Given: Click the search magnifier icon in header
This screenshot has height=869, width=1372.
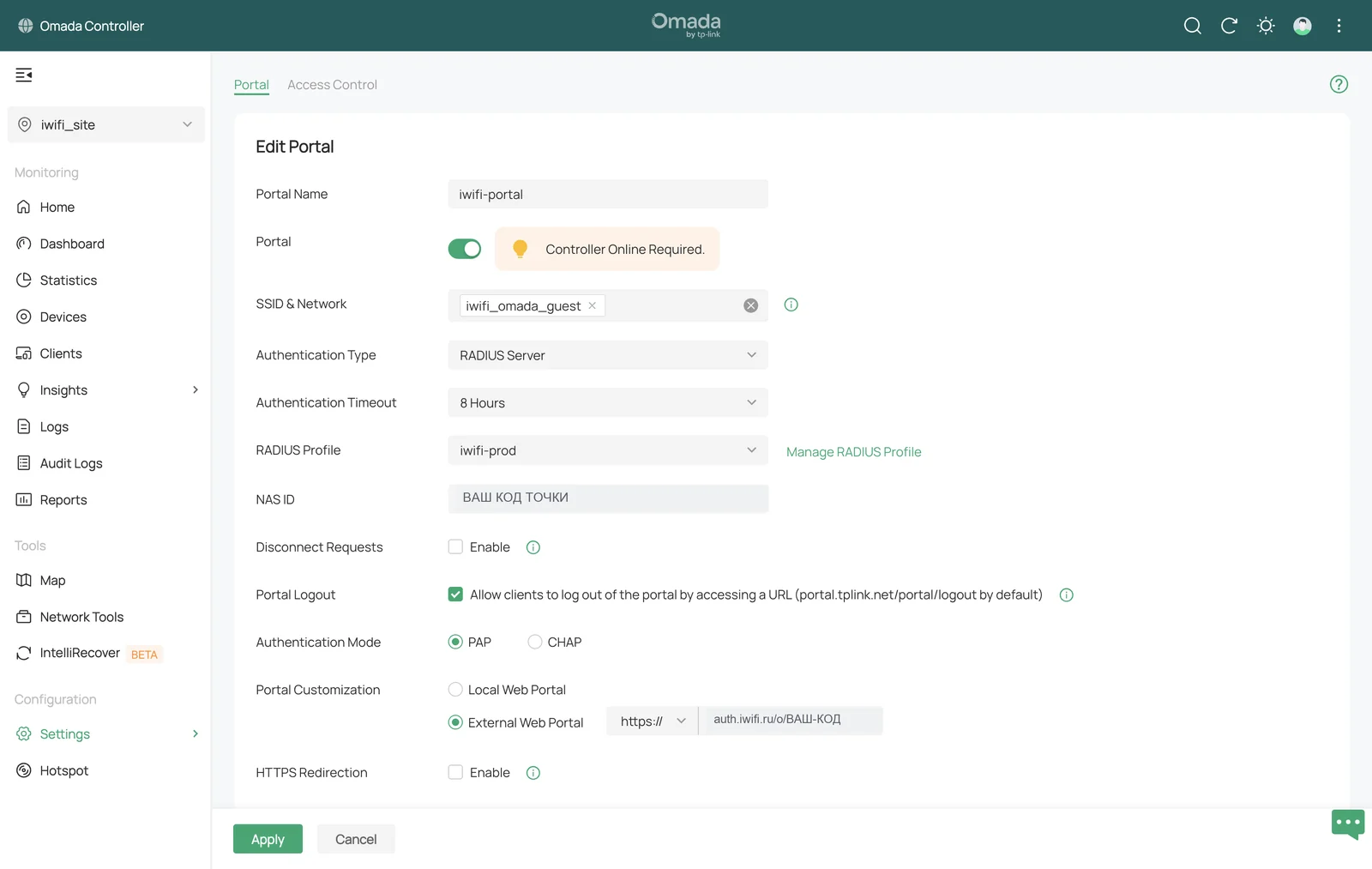Looking at the screenshot, I should point(1192,26).
